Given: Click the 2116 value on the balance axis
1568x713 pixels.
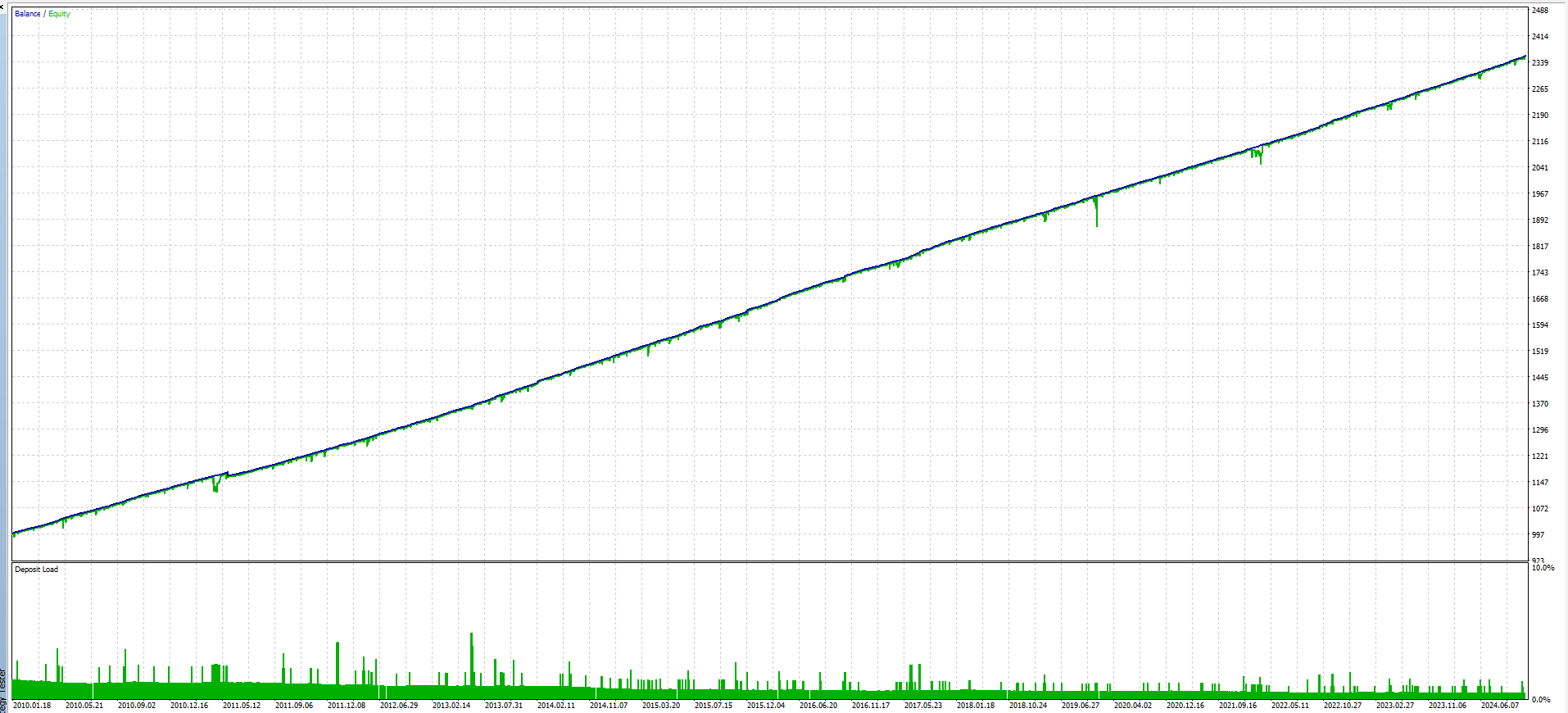Looking at the screenshot, I should pos(1540,142).
